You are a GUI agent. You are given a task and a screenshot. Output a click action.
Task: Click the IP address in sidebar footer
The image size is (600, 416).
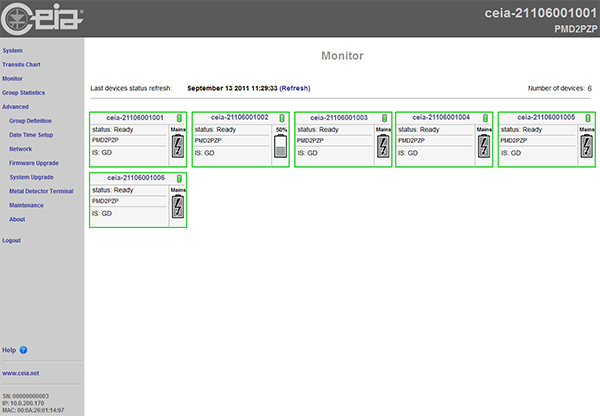point(23,403)
